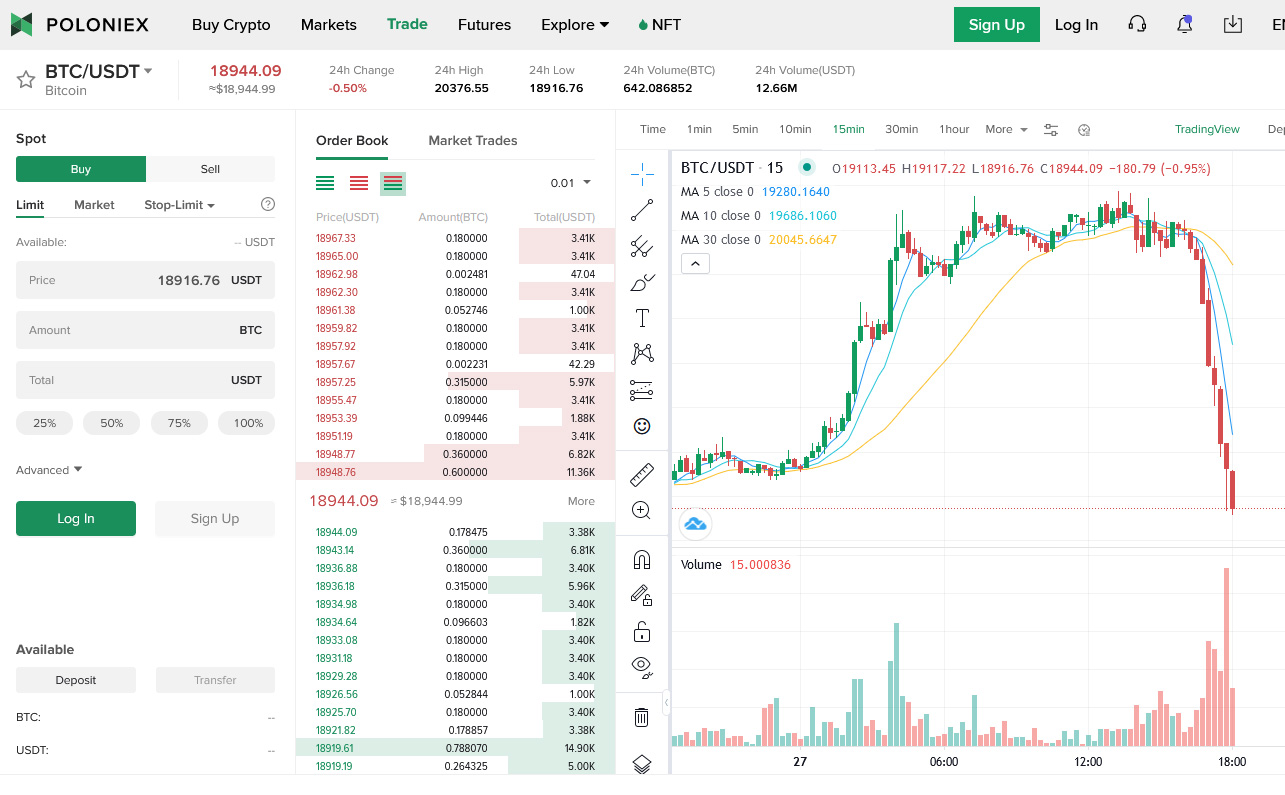Expand the Advanced options
This screenshot has height=795, width=1285.
[49, 470]
